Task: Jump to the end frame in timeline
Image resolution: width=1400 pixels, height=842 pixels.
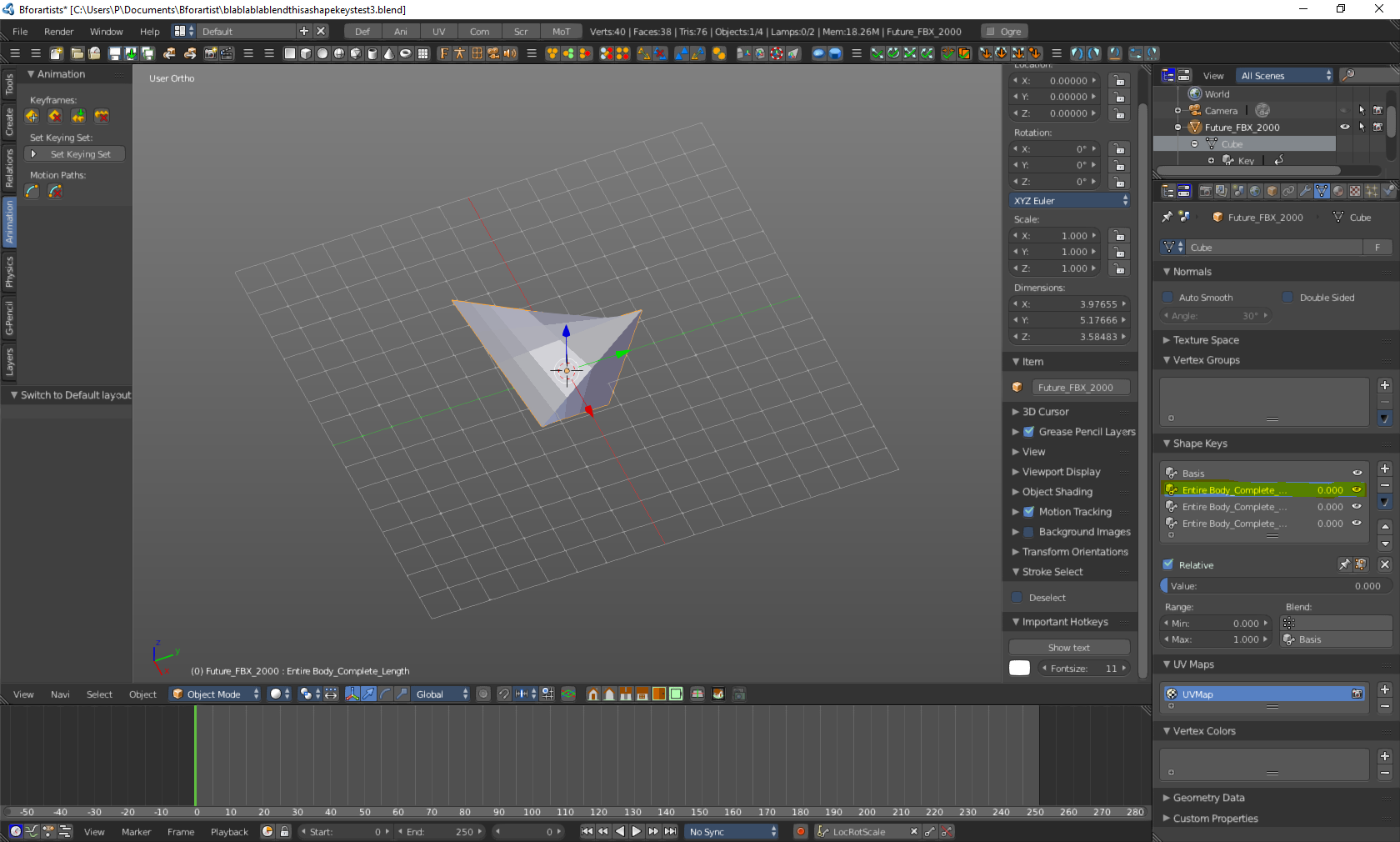Action: pos(670,831)
